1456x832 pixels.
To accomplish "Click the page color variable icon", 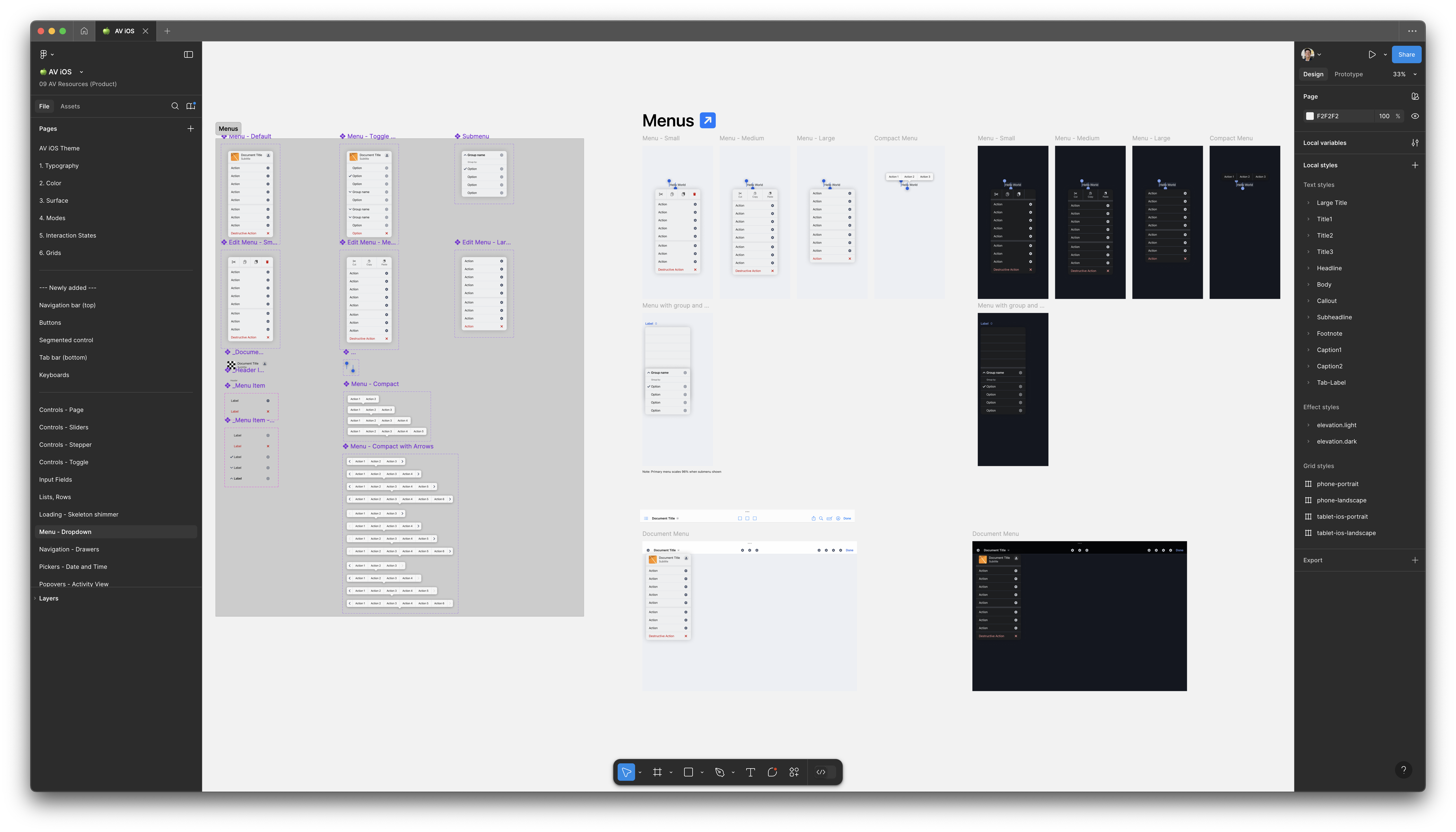I will pyautogui.click(x=1415, y=96).
